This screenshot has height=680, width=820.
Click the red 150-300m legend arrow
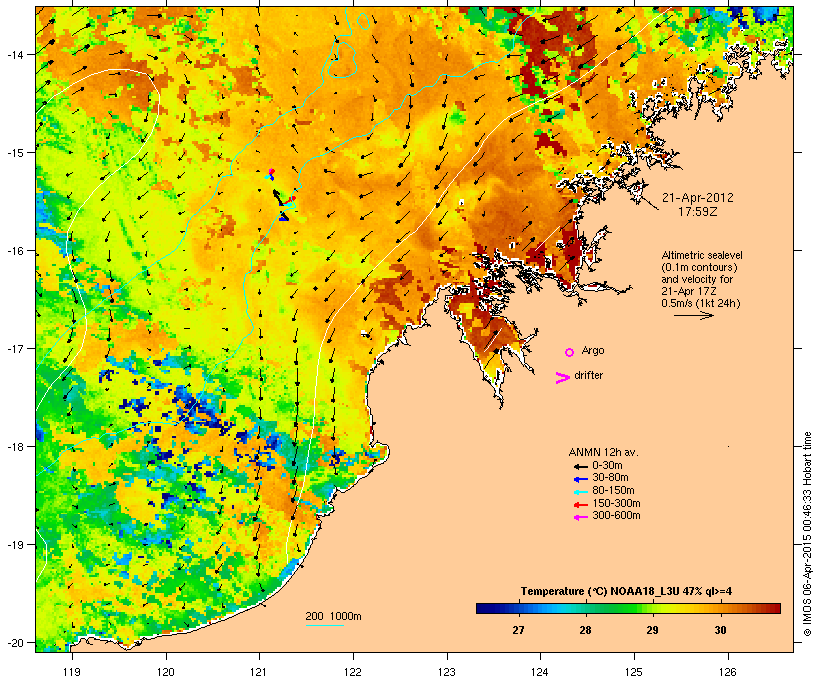(580, 505)
